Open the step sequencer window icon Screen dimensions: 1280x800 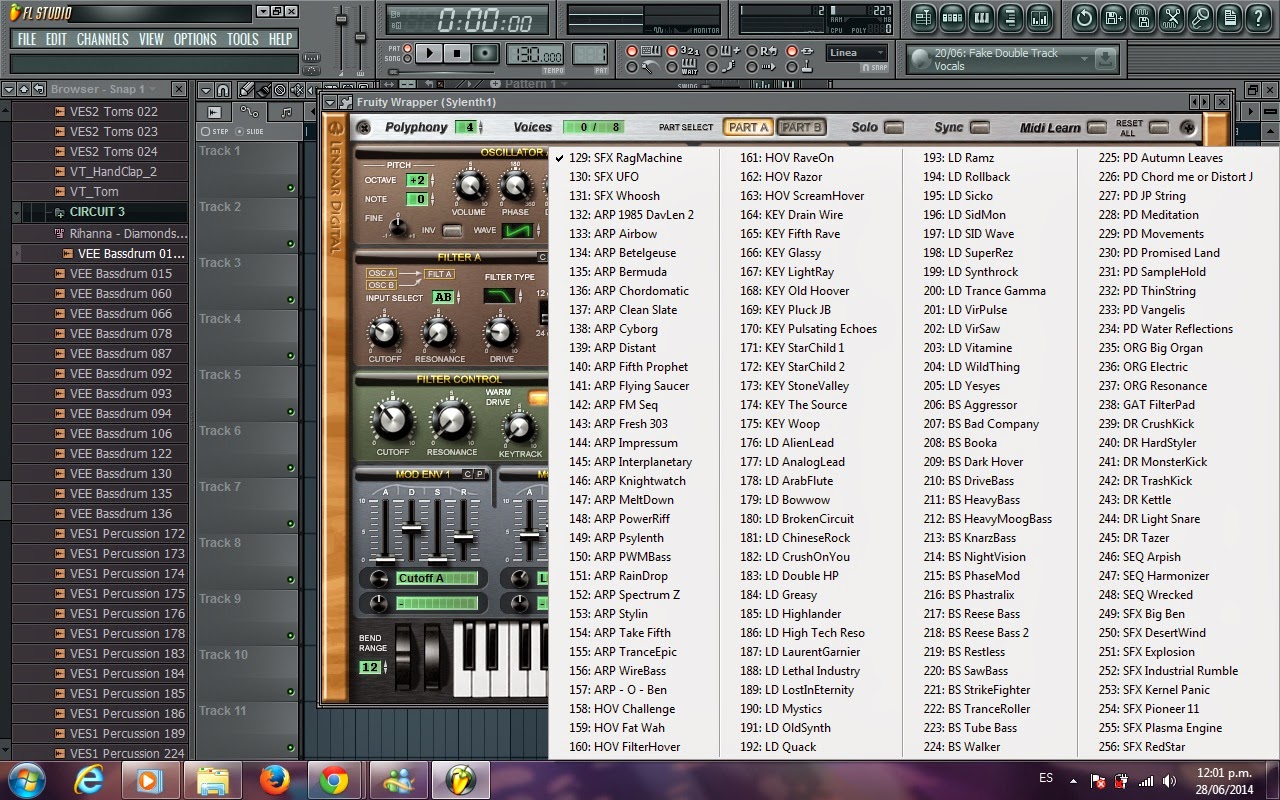953,18
